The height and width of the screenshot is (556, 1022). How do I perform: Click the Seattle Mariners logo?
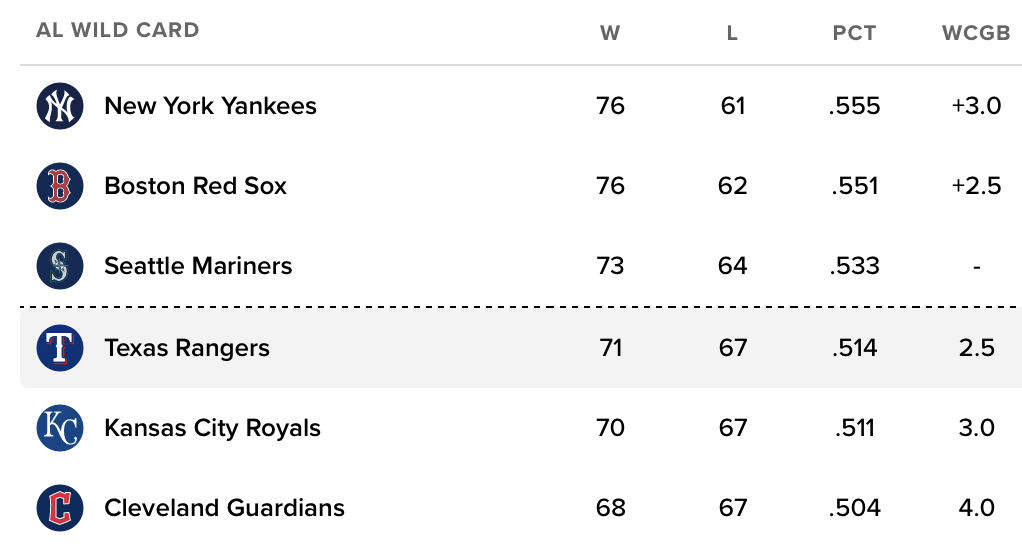60,266
